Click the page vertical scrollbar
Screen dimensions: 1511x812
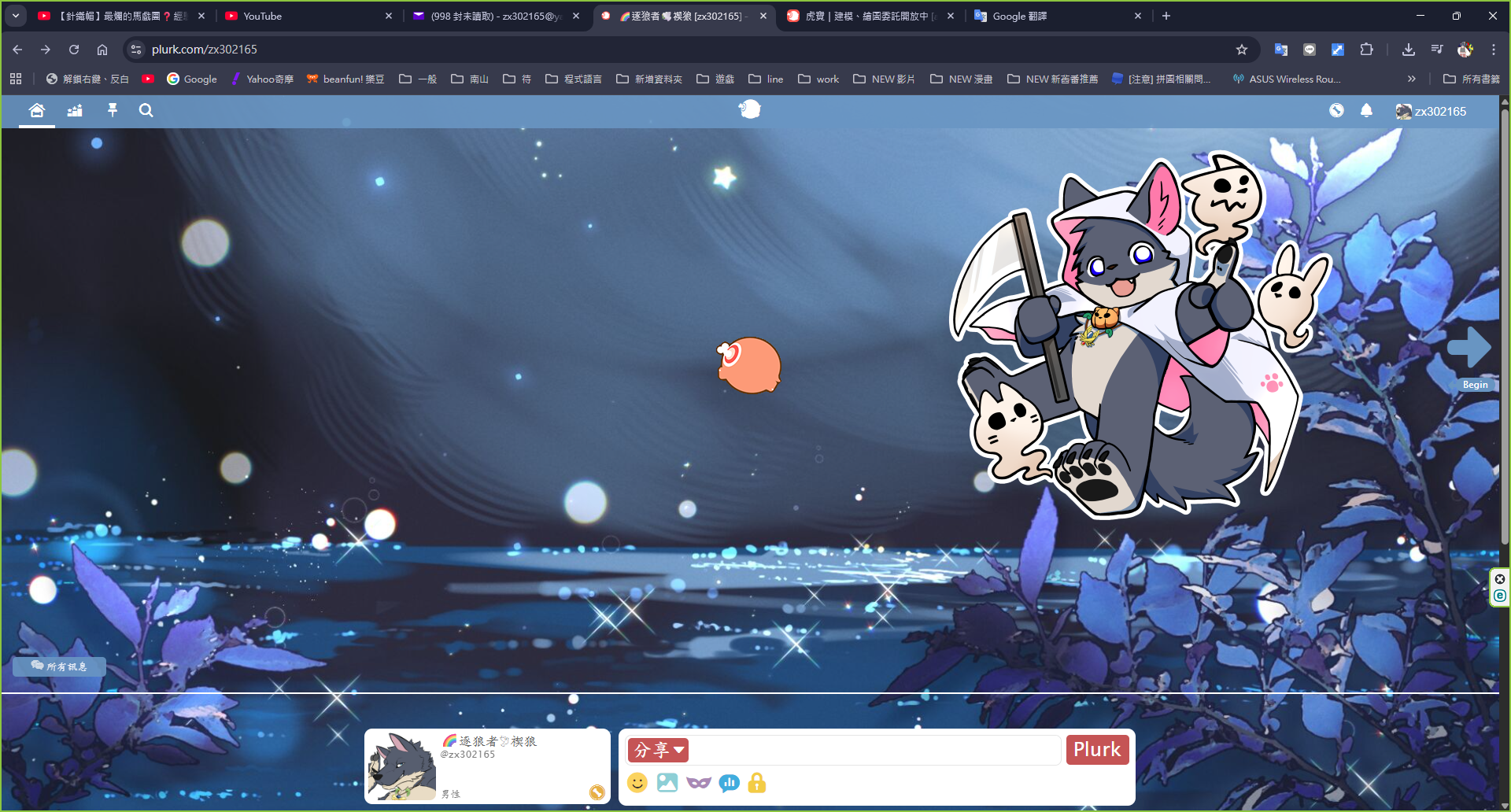point(1504,315)
